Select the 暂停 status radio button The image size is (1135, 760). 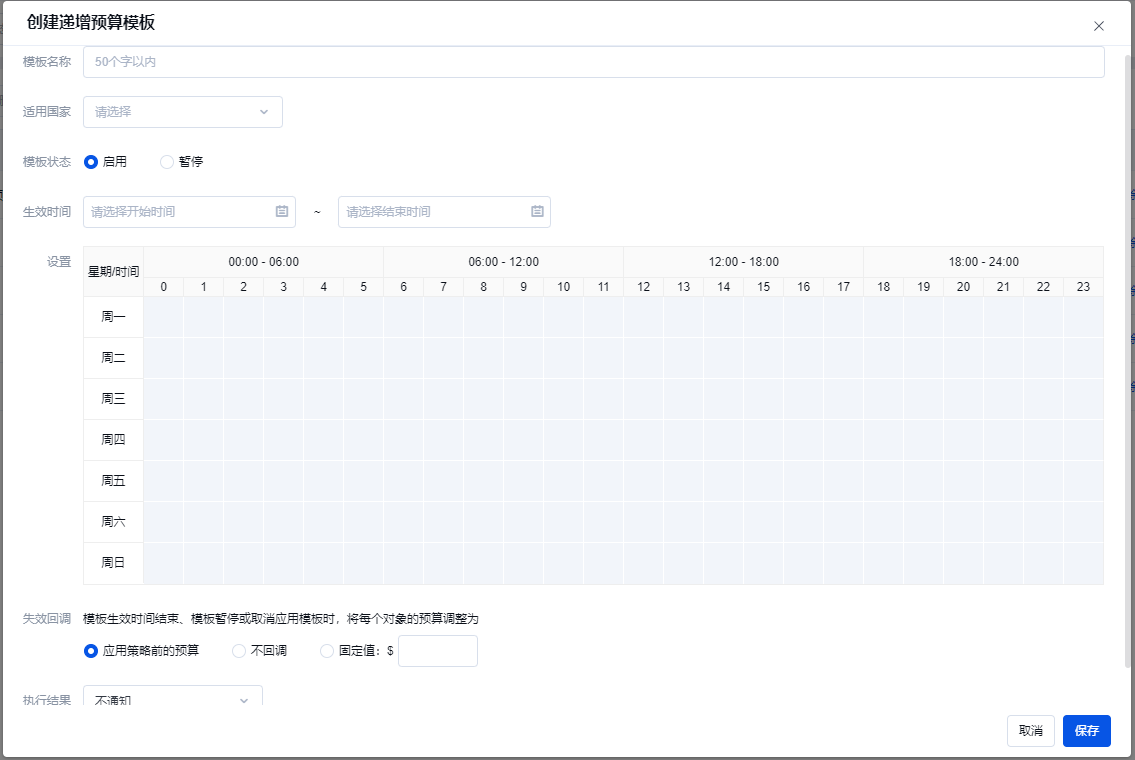pos(167,162)
